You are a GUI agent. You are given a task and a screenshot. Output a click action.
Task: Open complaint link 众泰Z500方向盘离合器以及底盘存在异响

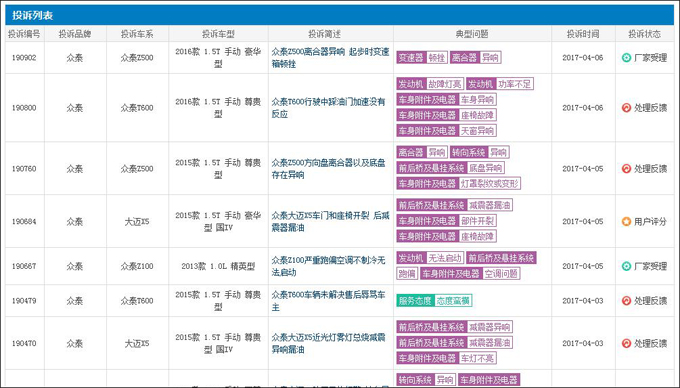pos(328,169)
